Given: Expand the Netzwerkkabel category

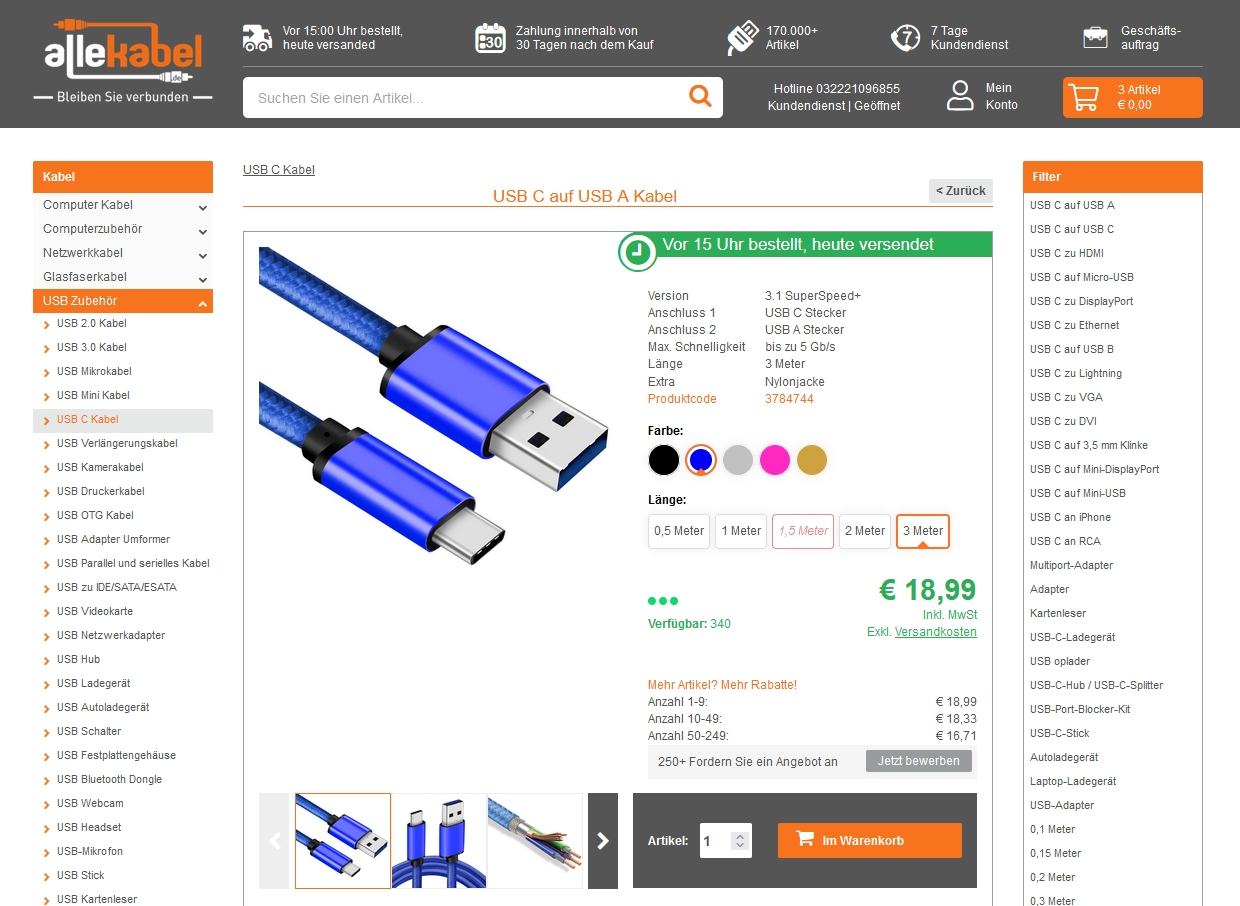Looking at the screenshot, I should coord(123,253).
